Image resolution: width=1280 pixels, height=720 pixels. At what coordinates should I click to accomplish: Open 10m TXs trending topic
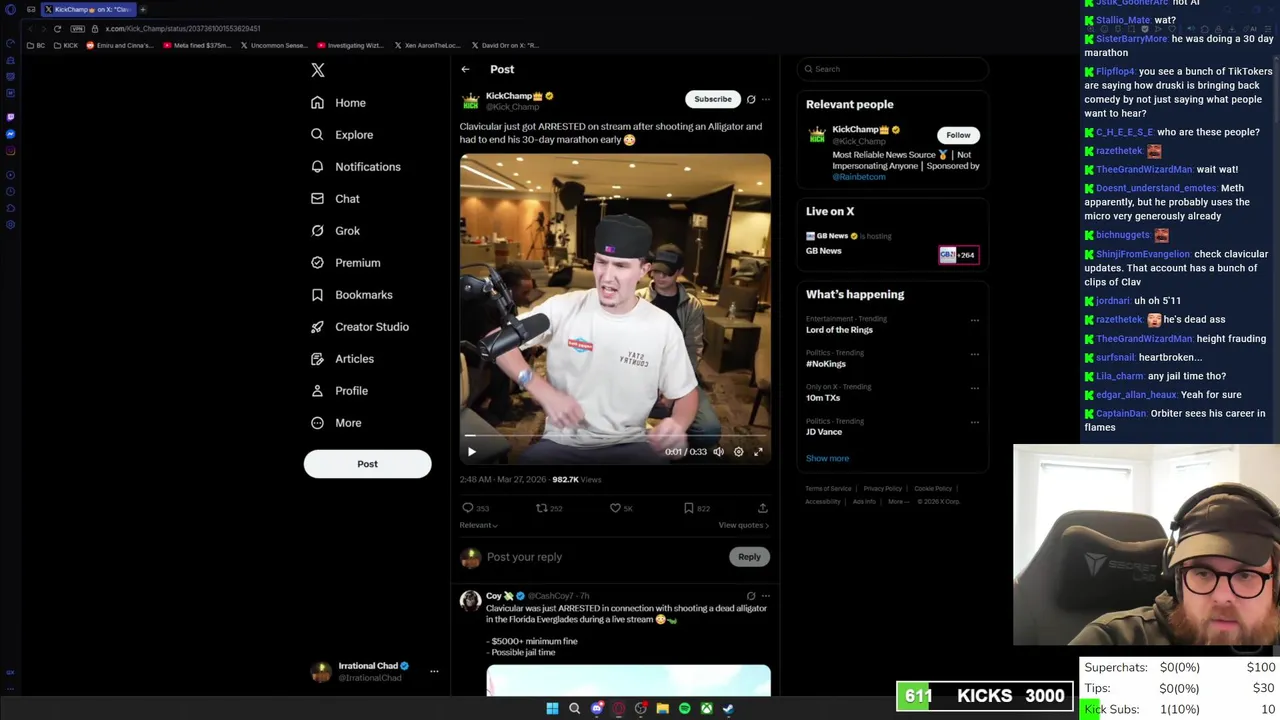click(x=823, y=398)
